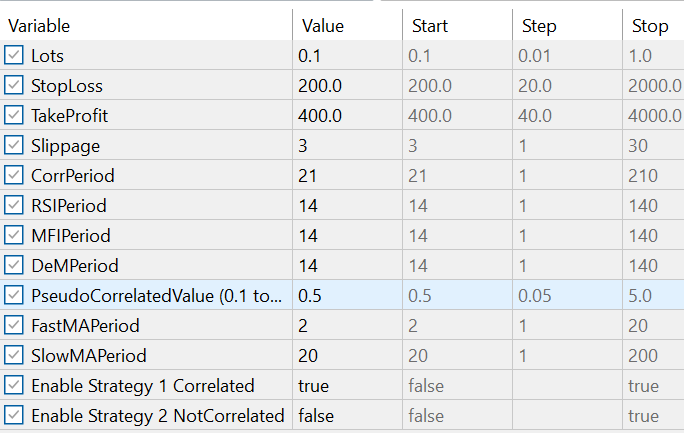Open the Strategy 2 NotCorrelated false value
The width and height of the screenshot is (684, 433).
345,416
